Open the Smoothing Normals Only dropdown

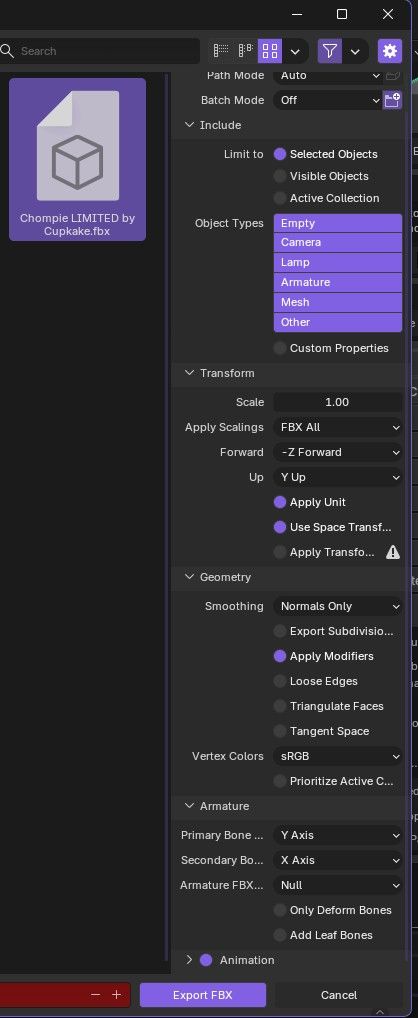(338, 606)
